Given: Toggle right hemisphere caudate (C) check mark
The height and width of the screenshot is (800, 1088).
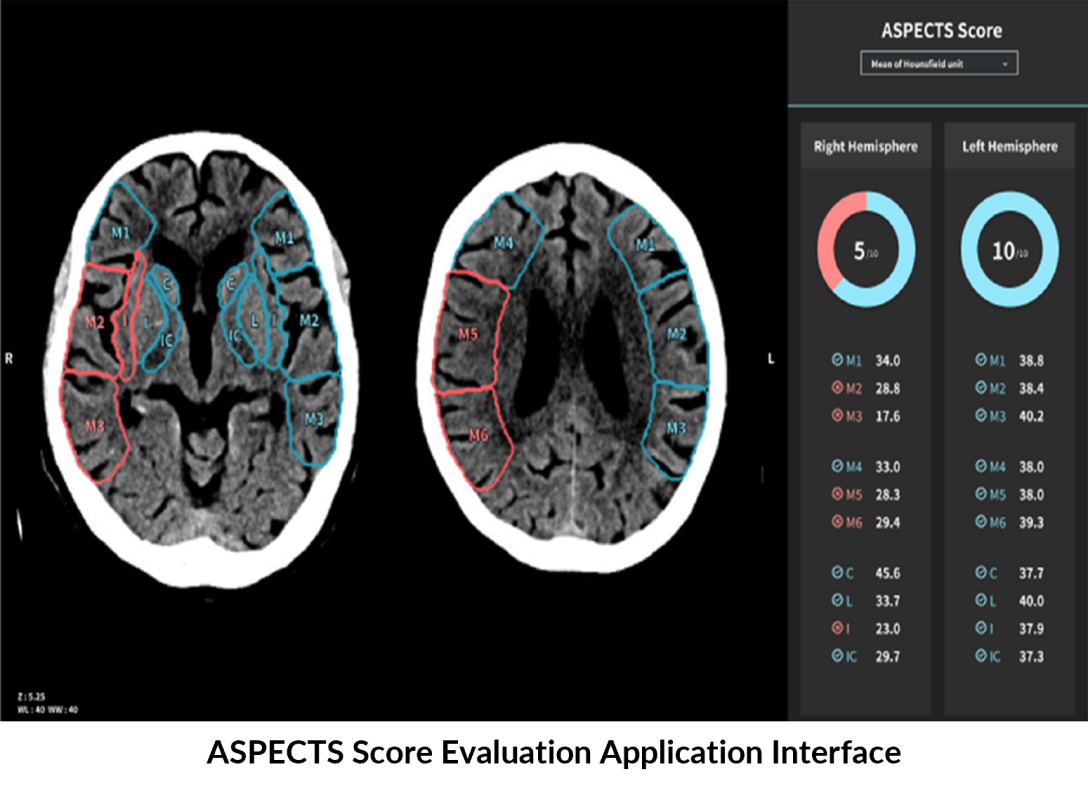Looking at the screenshot, I should click(x=837, y=572).
